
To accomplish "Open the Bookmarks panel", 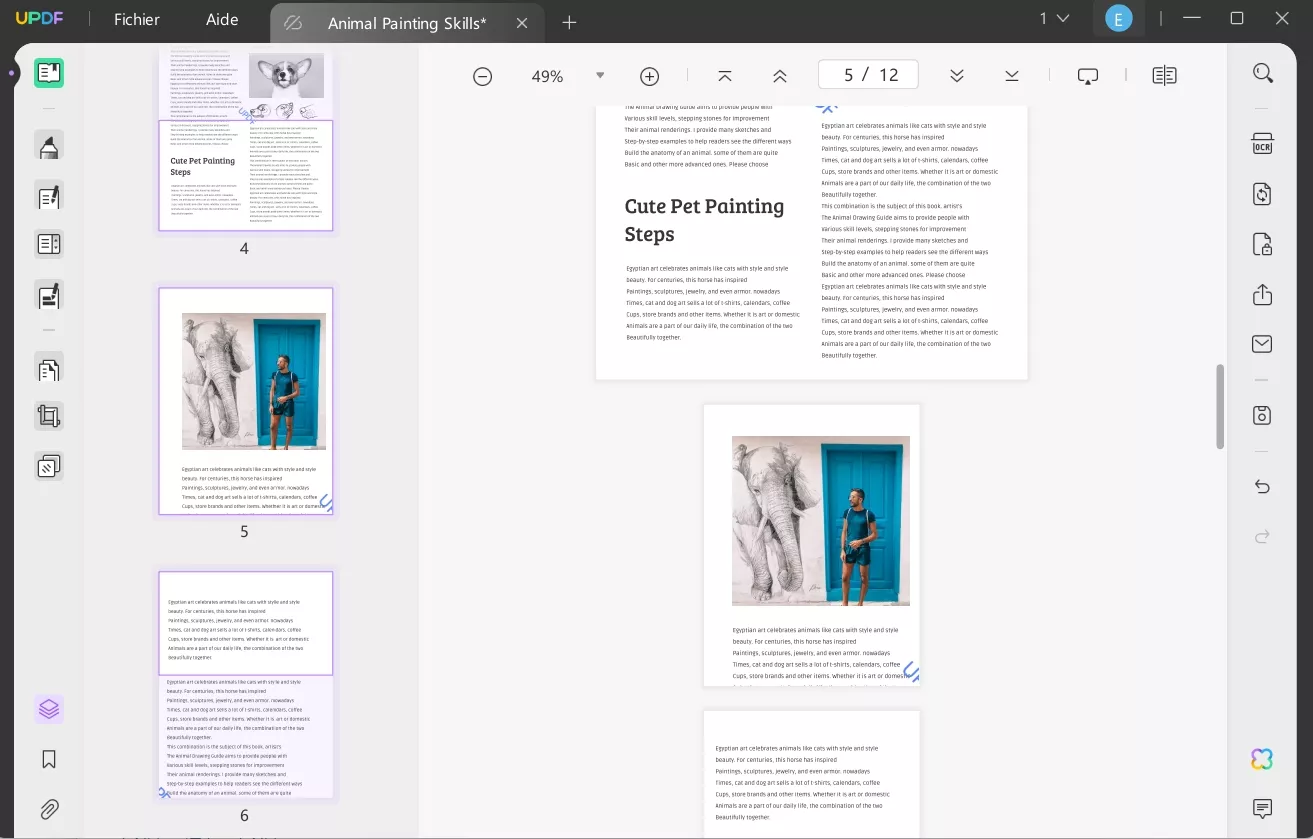I will [49, 760].
